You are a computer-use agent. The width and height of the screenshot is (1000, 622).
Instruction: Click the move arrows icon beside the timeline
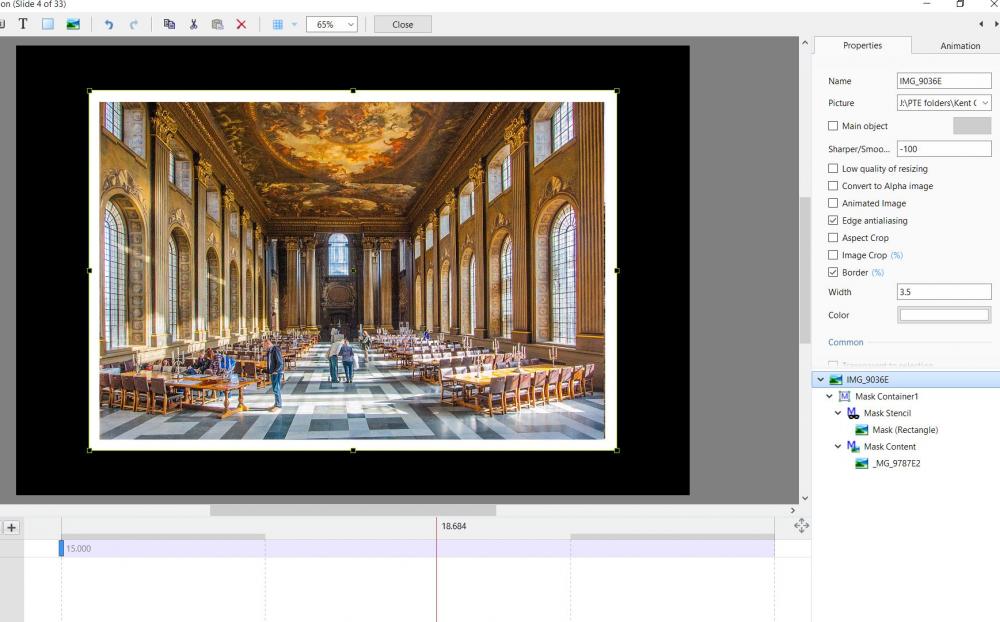pos(801,525)
